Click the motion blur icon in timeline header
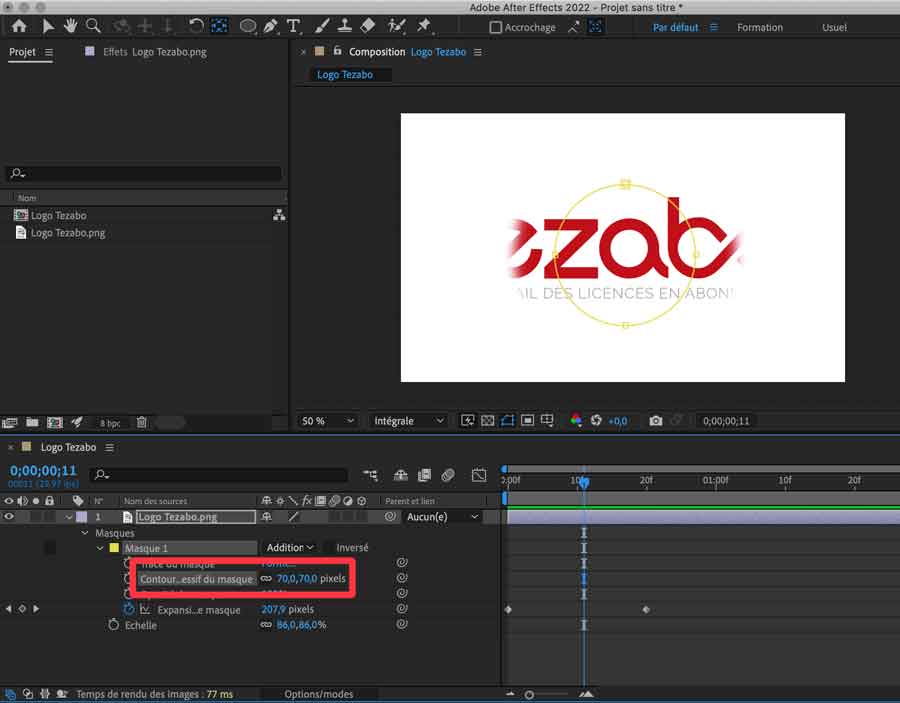Screen dimensions: 900x703 [x=448, y=475]
